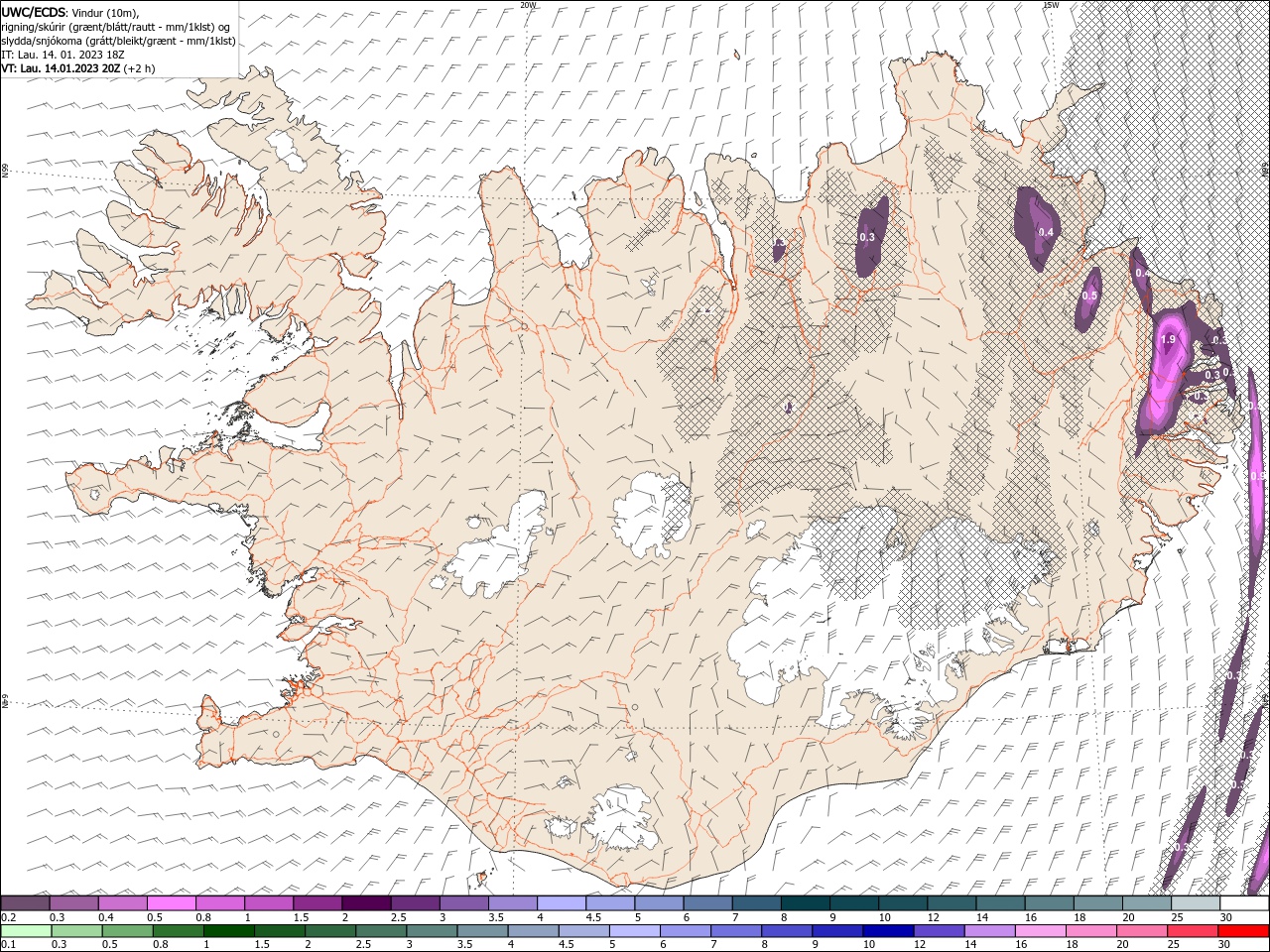The width and height of the screenshot is (1270, 952).
Task: Pick the rain scale swatch for 7–8 mm
Action: coord(736,931)
